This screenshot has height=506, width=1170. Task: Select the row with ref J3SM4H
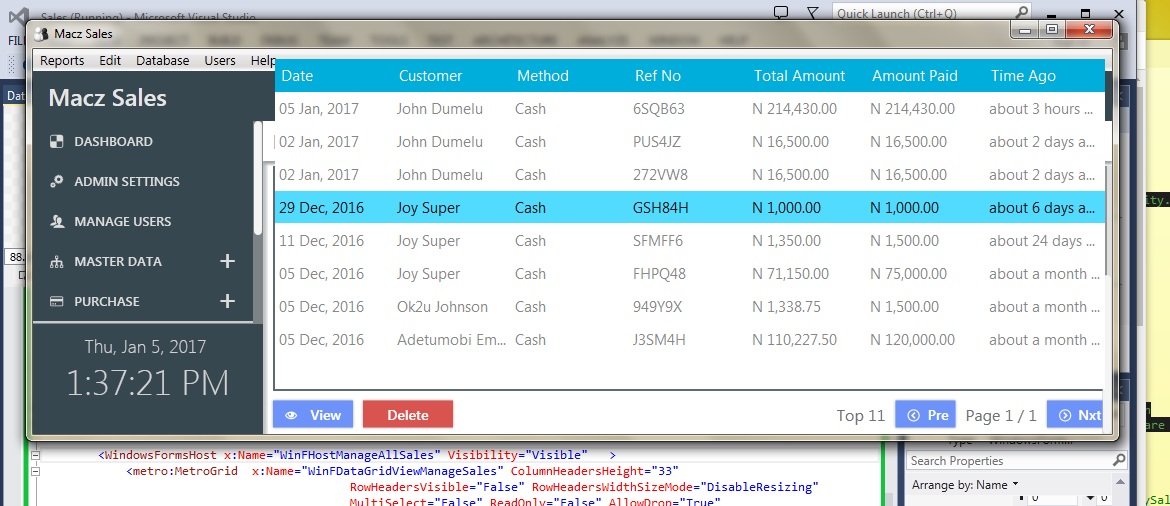click(x=689, y=340)
